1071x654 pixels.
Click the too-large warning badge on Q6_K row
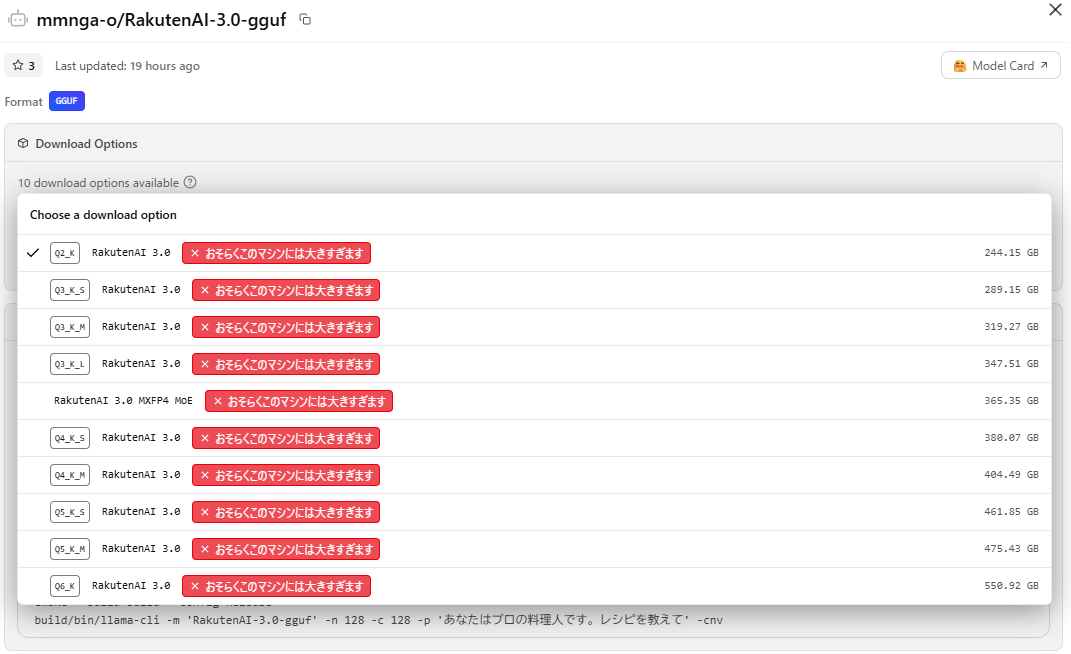point(276,586)
